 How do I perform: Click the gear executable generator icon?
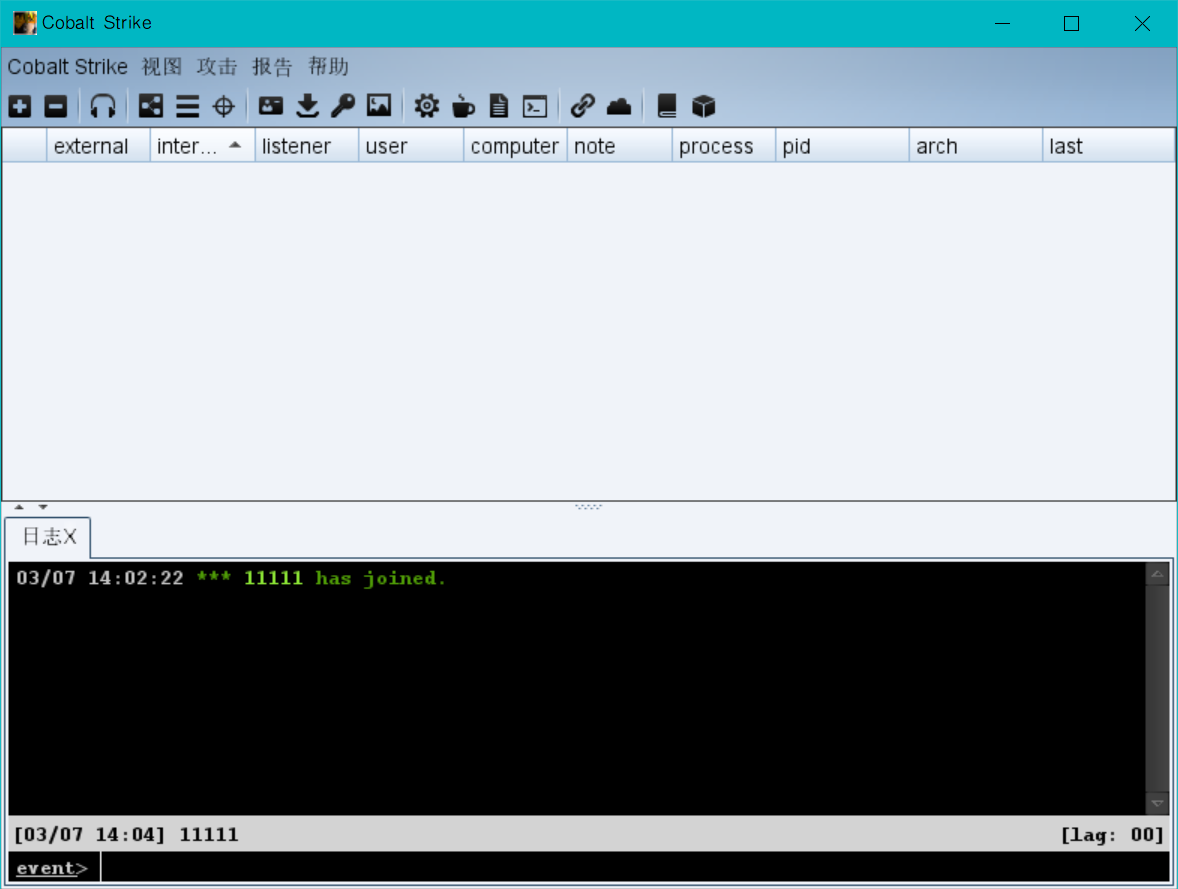(427, 107)
